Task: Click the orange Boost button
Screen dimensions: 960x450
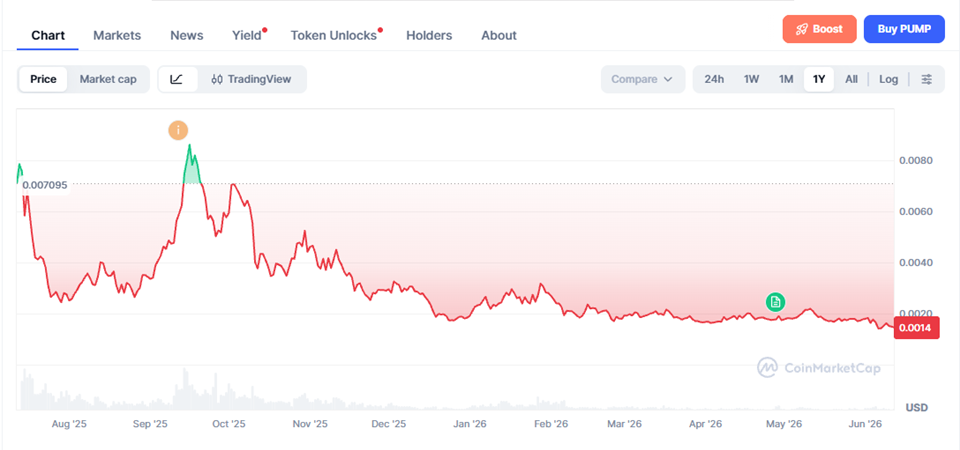Action: (x=819, y=29)
